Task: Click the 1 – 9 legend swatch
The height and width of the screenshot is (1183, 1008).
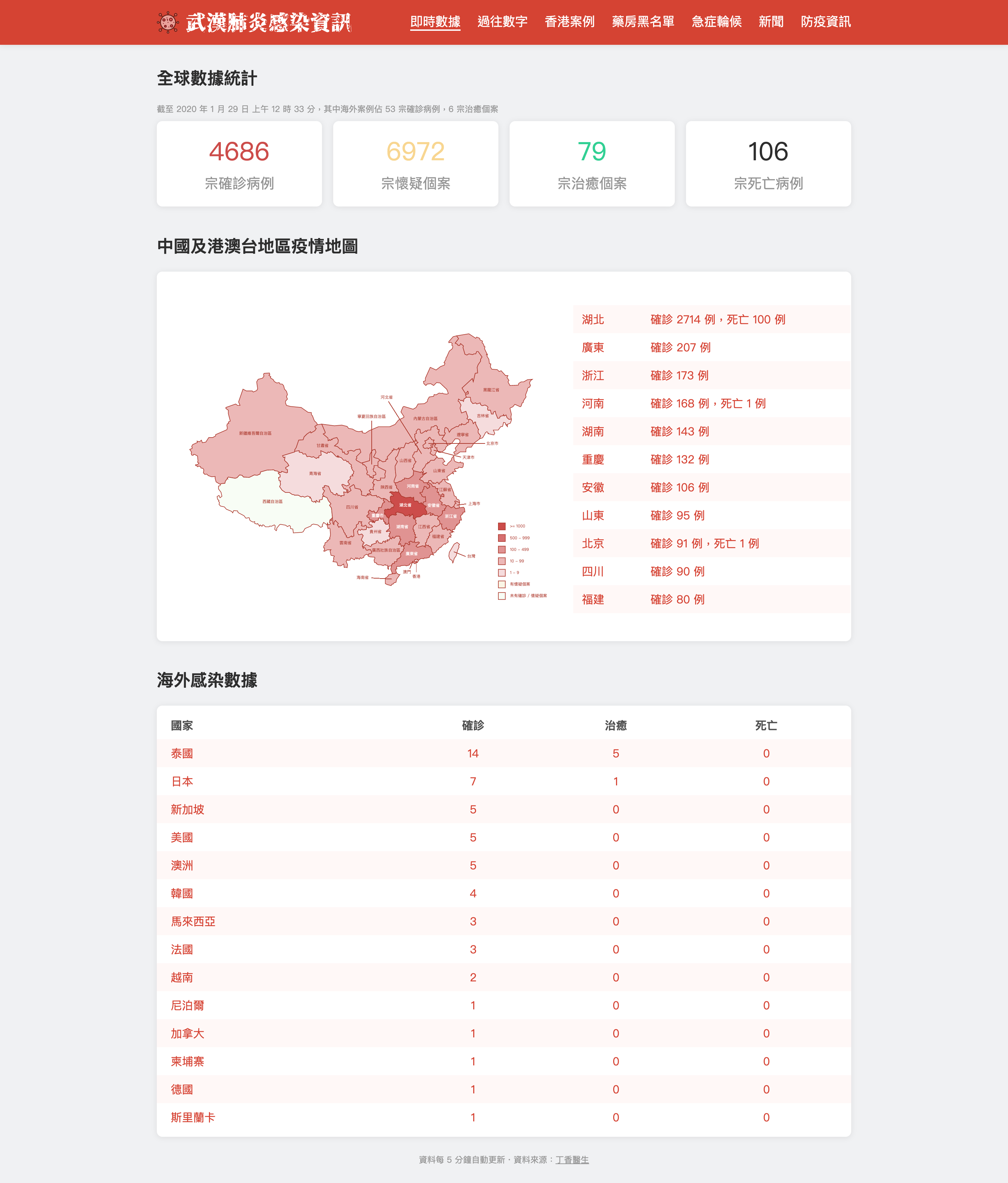Action: coord(502,573)
